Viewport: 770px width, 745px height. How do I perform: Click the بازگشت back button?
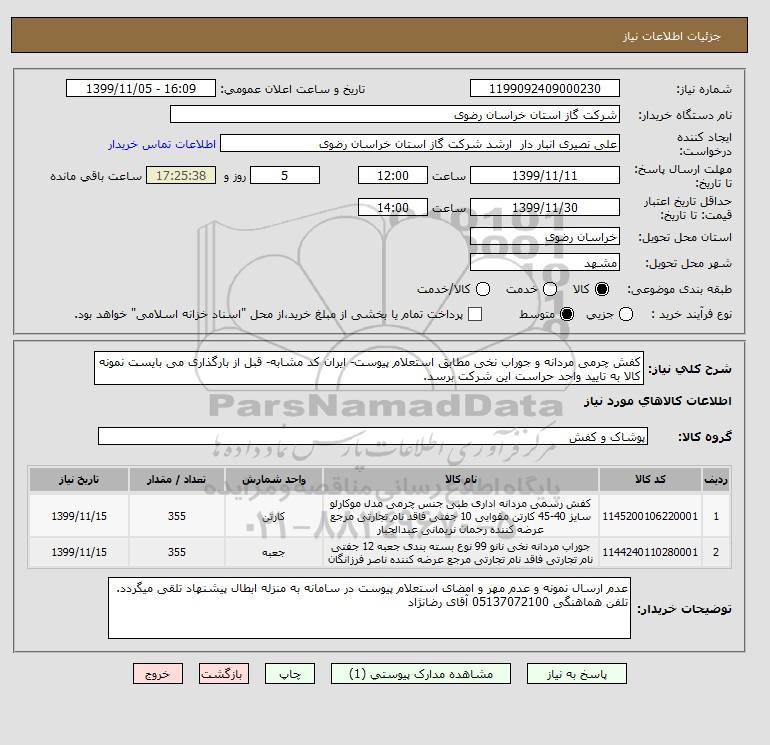point(223,674)
